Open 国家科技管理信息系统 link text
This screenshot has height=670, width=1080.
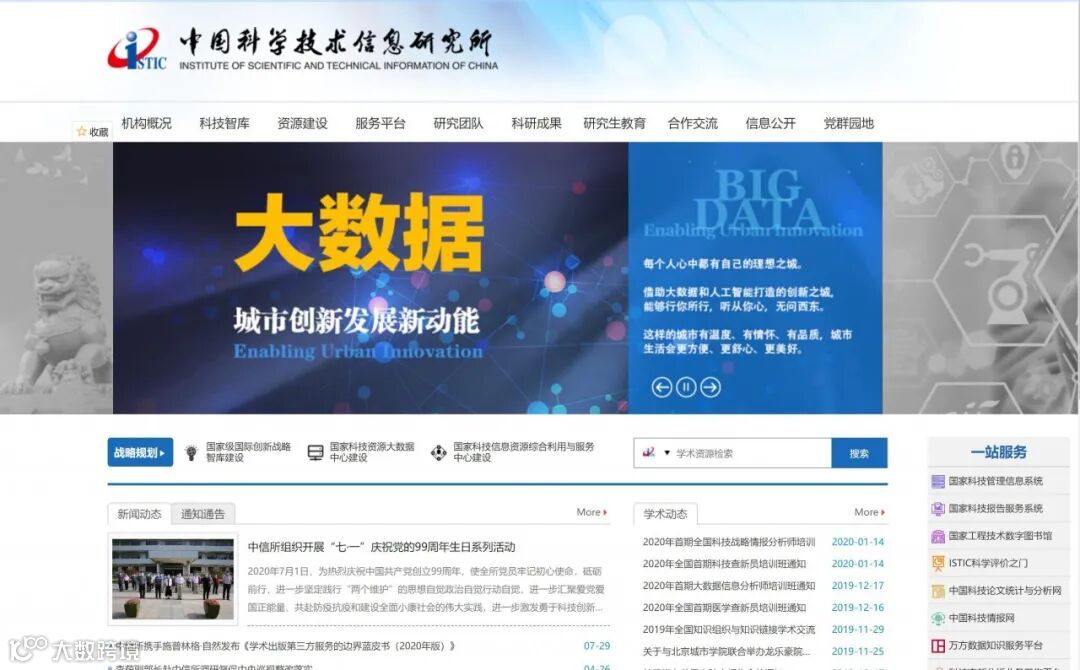point(995,481)
